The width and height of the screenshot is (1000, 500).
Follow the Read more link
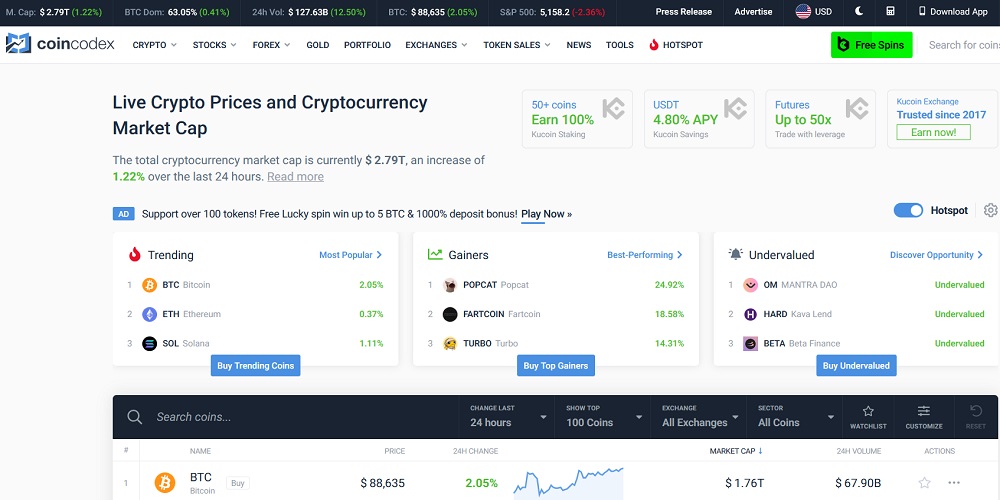pos(295,177)
